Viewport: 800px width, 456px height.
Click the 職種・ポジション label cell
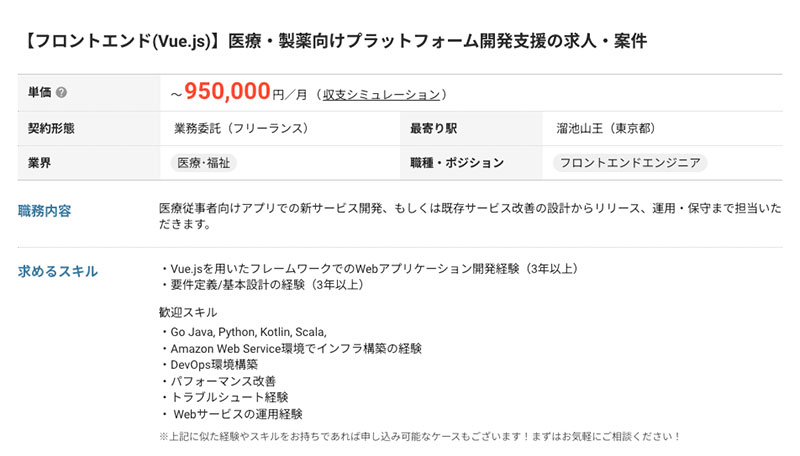456,162
